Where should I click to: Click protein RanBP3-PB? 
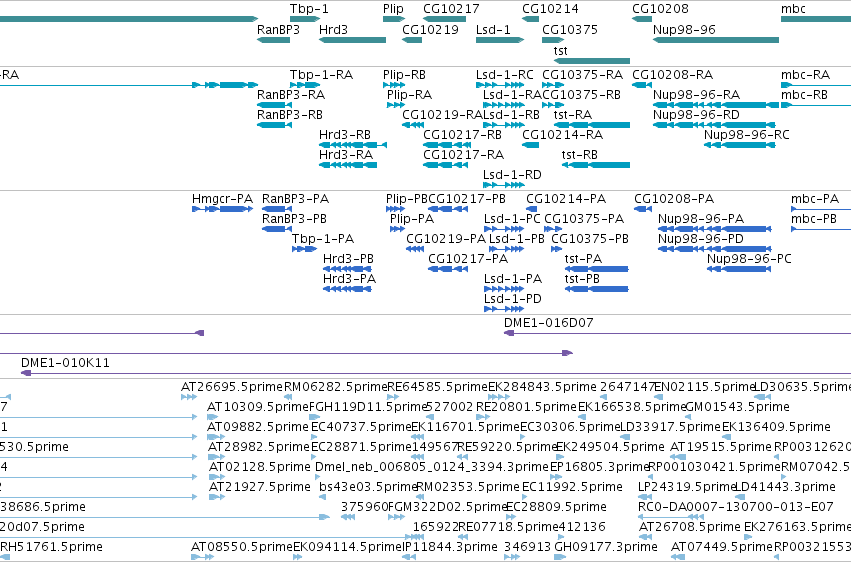point(277,229)
